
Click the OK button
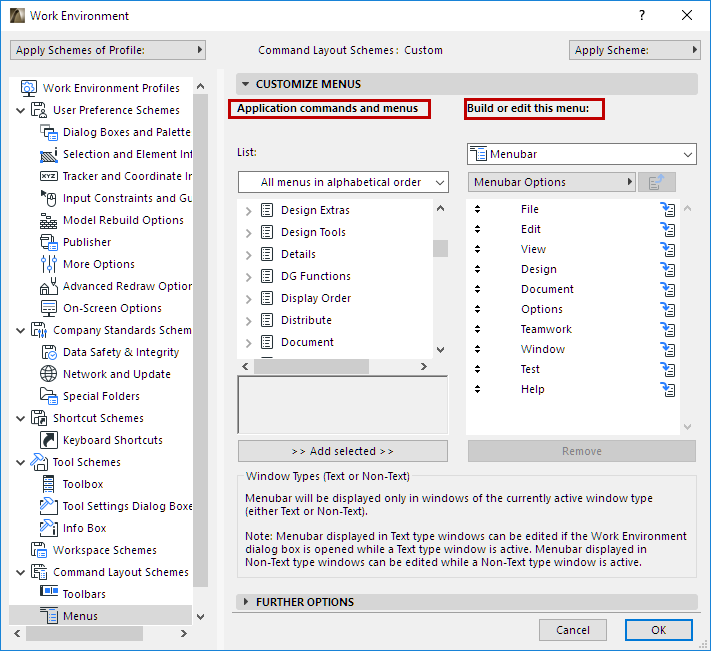(658, 630)
